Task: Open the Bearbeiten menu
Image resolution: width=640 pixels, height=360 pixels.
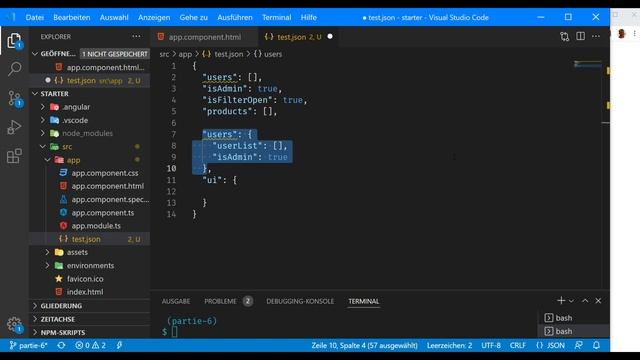Action: click(72, 18)
